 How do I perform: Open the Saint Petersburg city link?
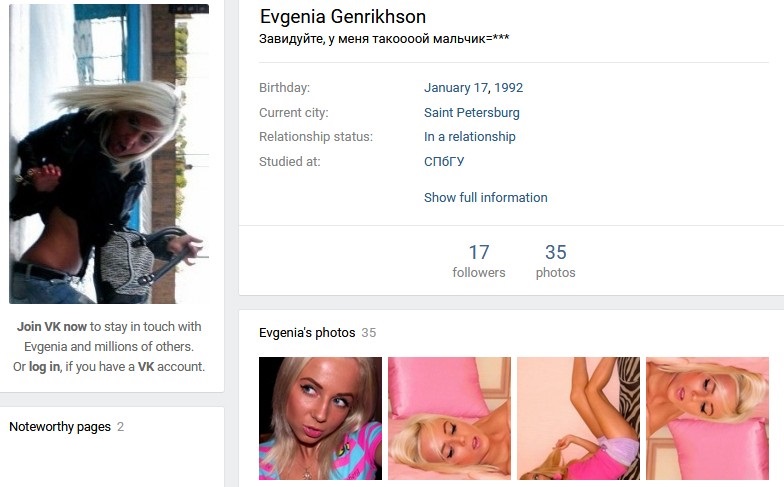point(472,112)
